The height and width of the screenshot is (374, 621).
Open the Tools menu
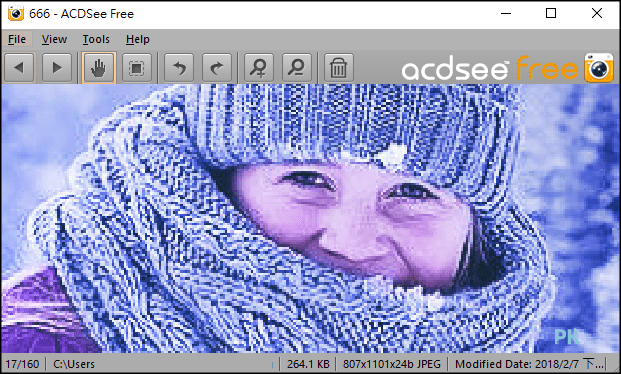pos(96,39)
